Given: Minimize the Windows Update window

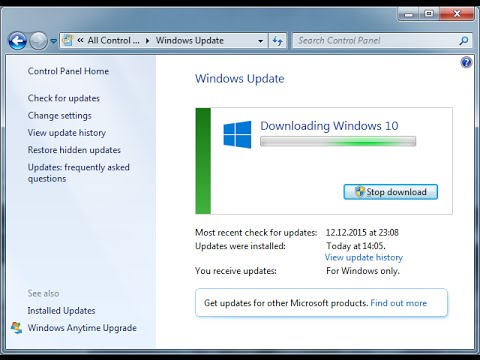Looking at the screenshot, I should [x=409, y=14].
